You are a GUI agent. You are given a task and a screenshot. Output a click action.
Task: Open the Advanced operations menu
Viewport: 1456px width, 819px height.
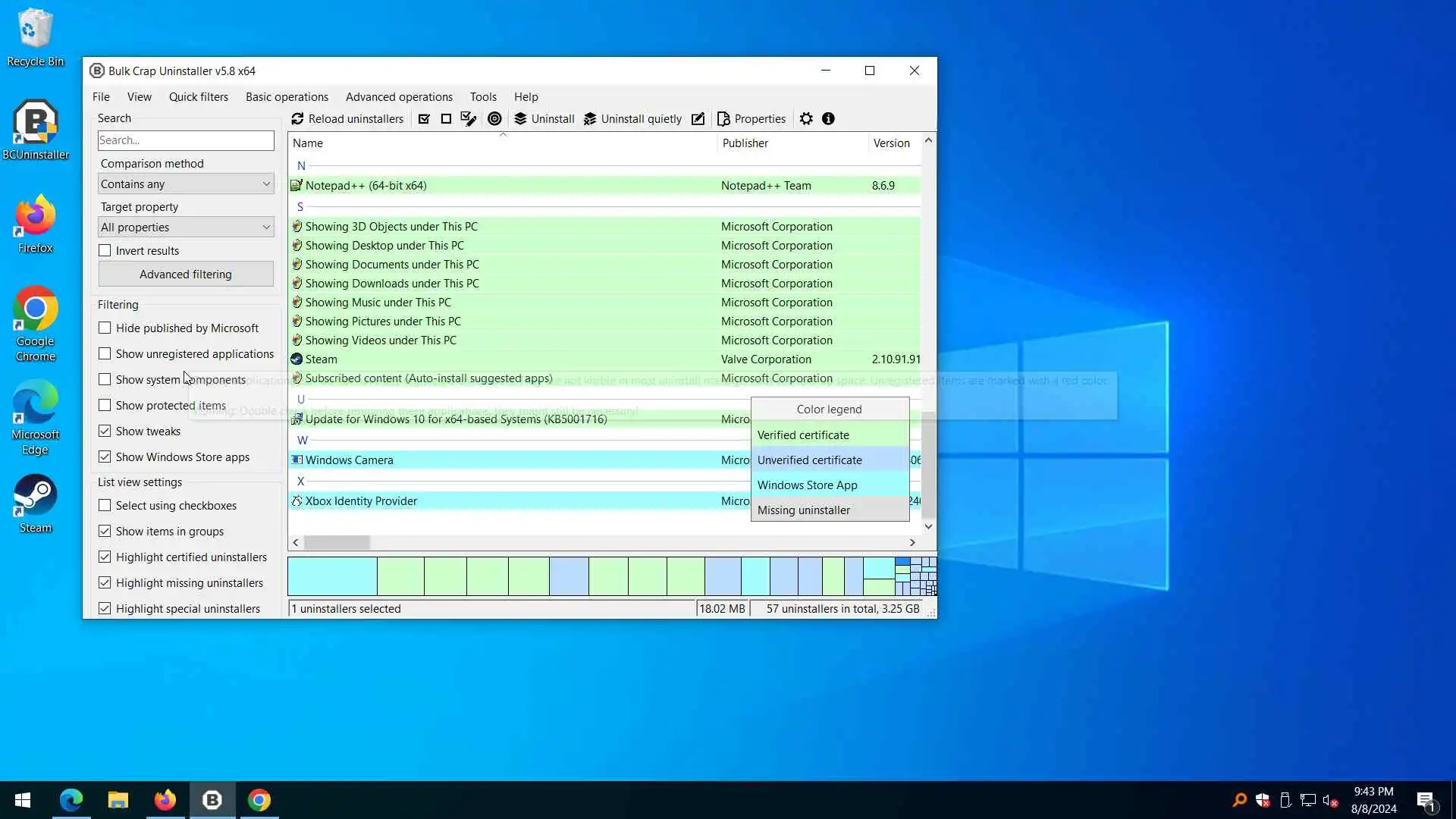(399, 97)
